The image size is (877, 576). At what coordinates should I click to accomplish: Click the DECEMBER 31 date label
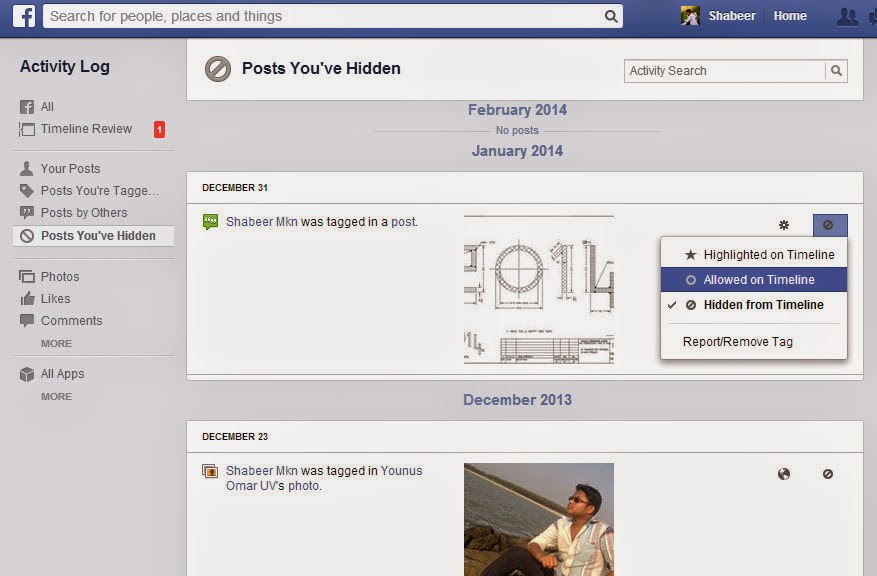[x=235, y=188]
